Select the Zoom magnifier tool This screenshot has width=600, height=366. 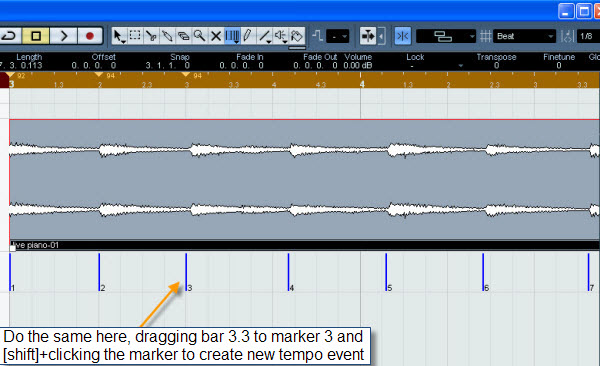[x=199, y=36]
